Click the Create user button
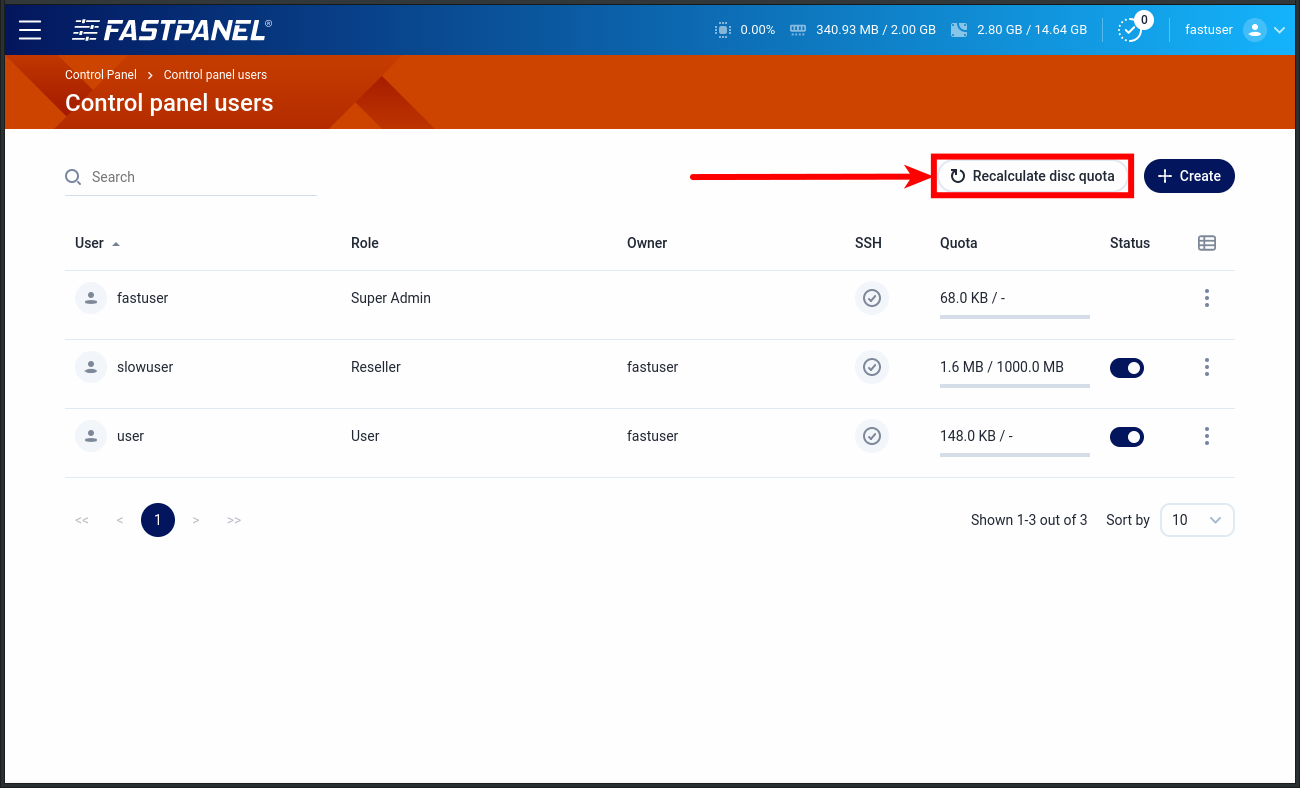The height and width of the screenshot is (788, 1300). [x=1189, y=176]
